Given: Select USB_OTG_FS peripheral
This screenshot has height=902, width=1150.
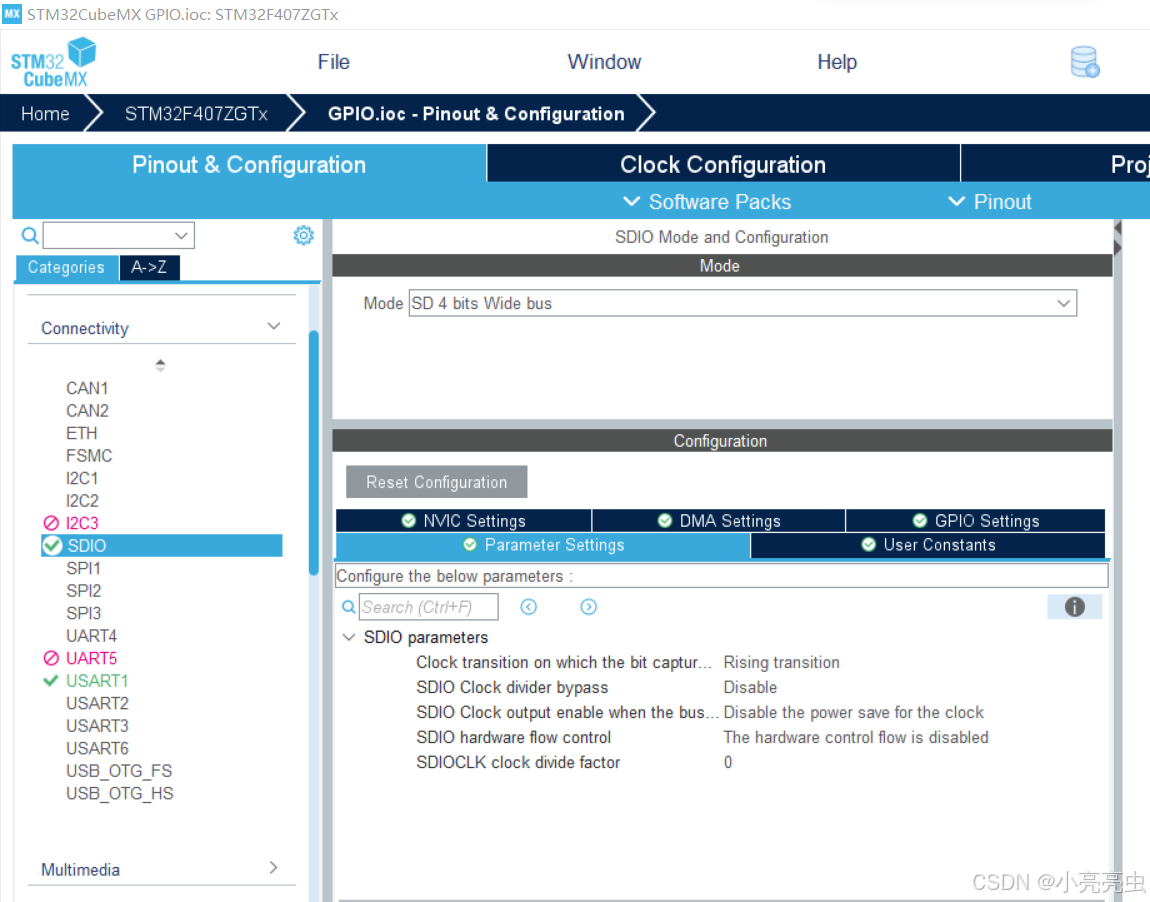Looking at the screenshot, I should click(119, 771).
